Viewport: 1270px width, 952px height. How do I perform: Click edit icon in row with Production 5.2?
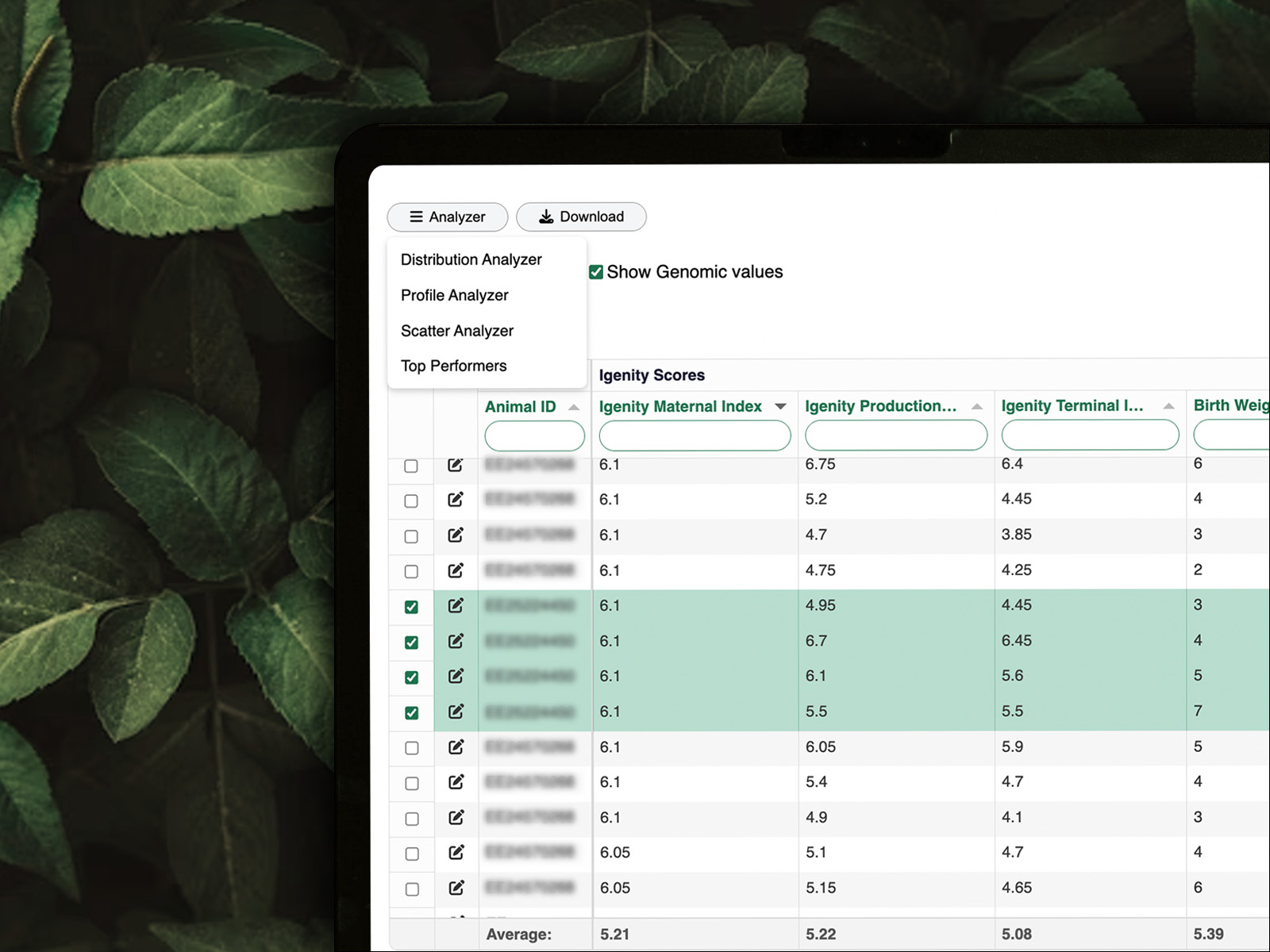click(456, 500)
